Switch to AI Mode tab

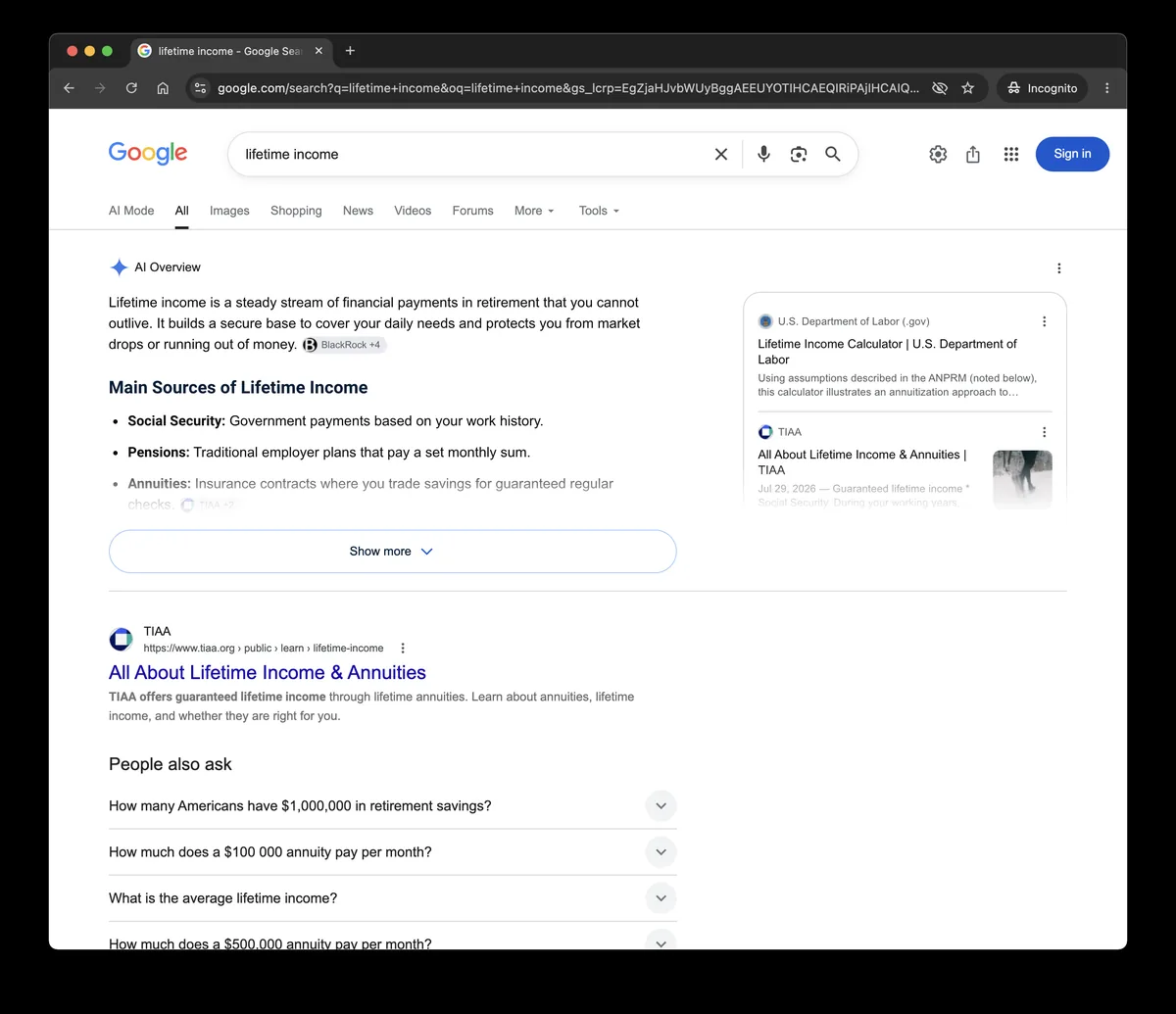(131, 211)
